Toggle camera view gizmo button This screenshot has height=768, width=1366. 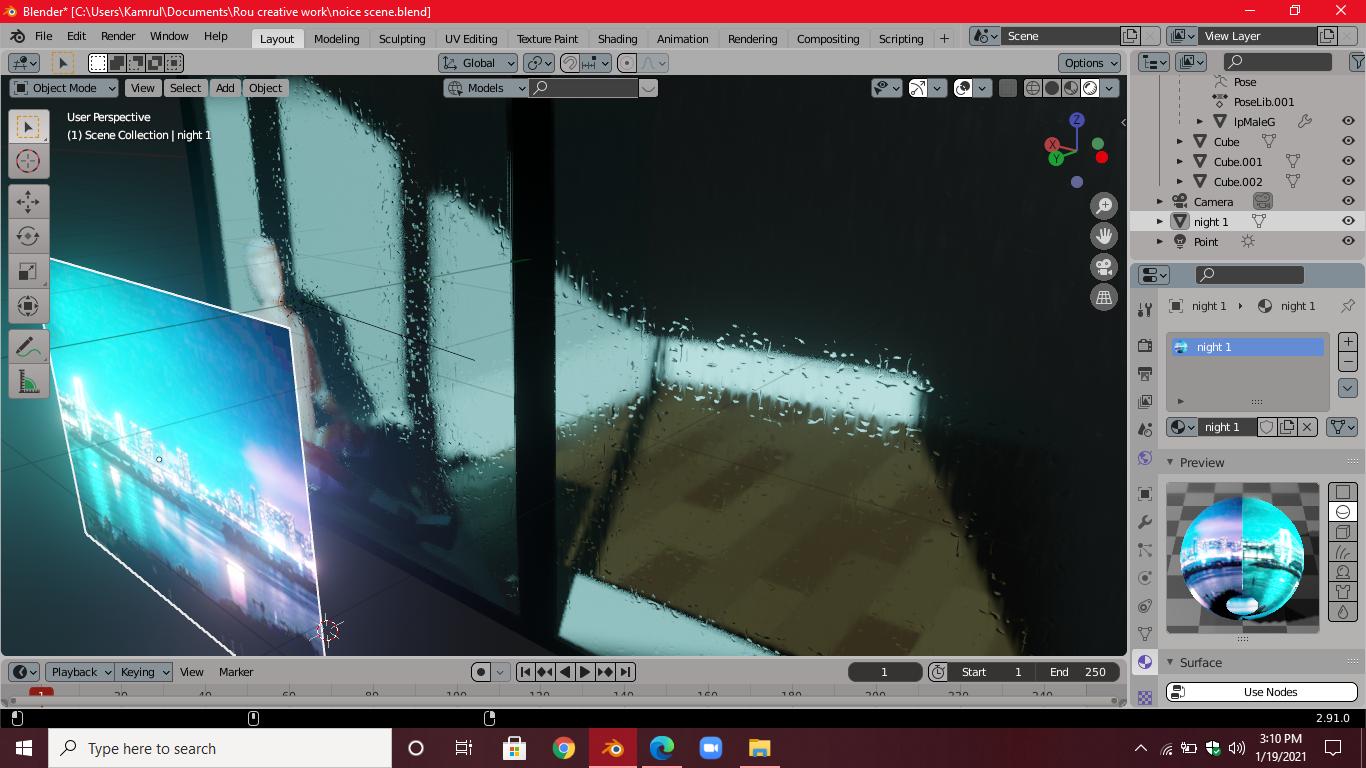[1104, 267]
